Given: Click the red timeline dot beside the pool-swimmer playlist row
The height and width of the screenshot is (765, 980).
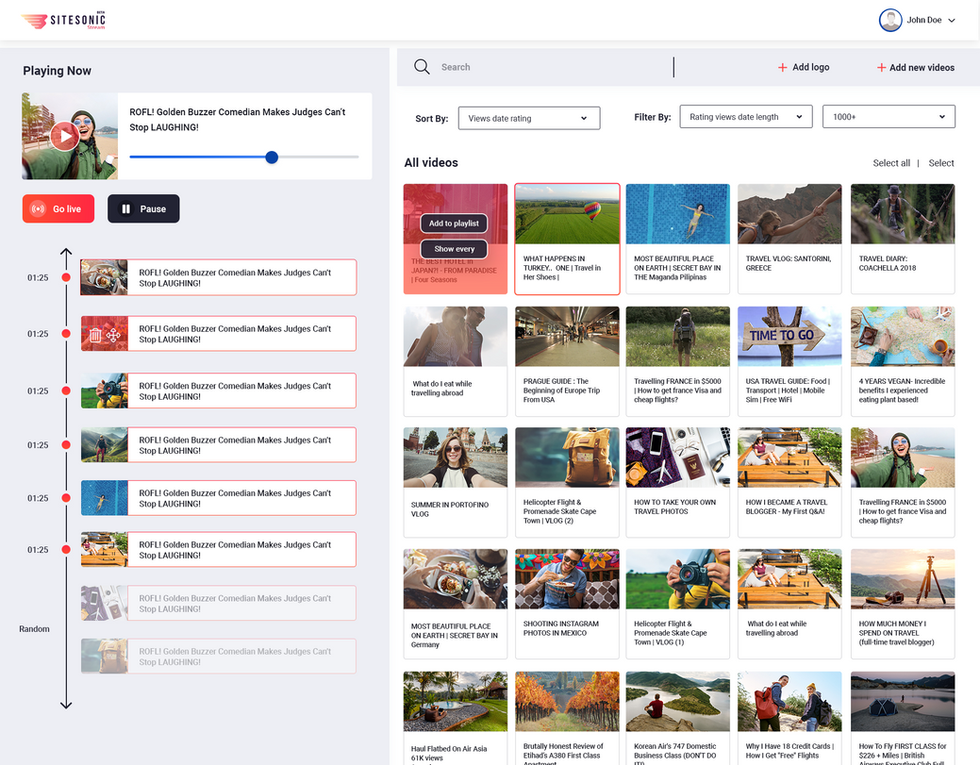Looking at the screenshot, I should click(66, 498).
